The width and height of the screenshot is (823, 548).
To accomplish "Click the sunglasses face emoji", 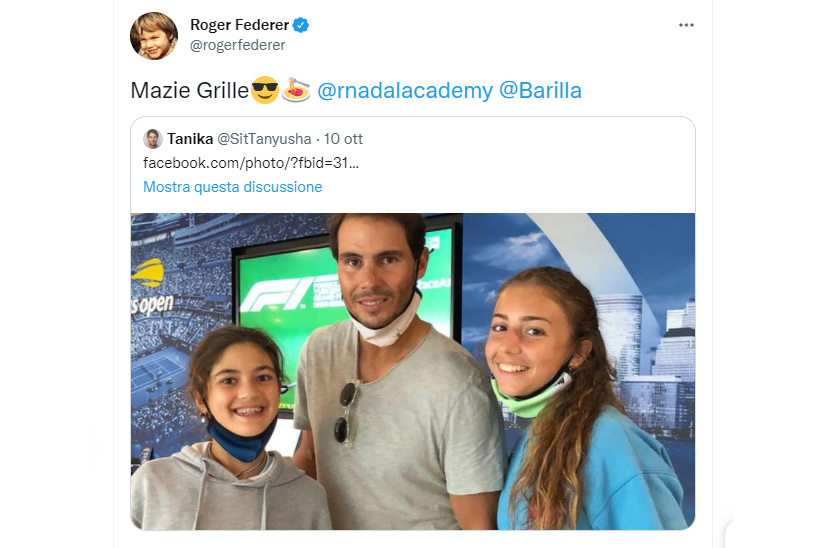I will (265, 90).
